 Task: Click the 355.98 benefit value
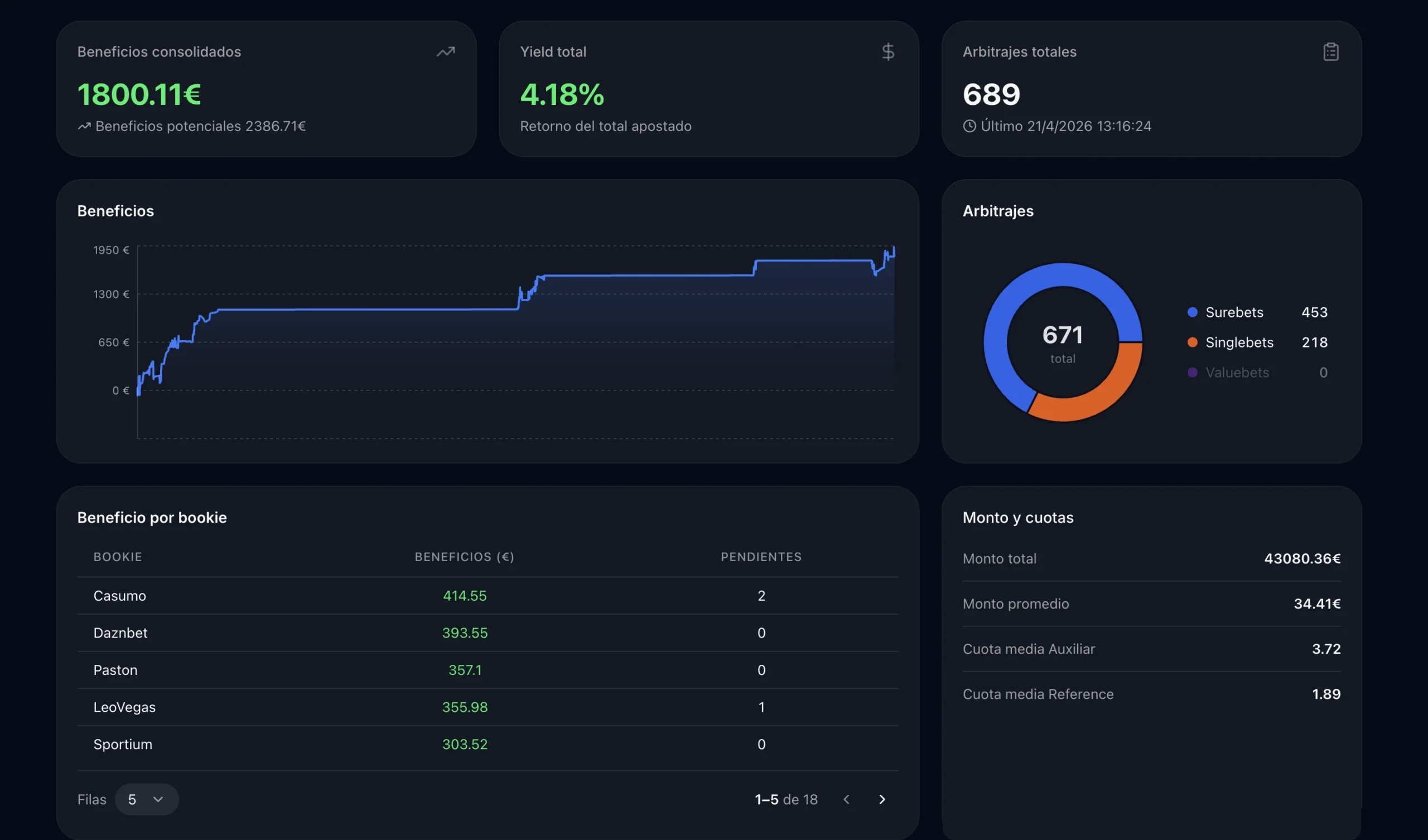(x=465, y=707)
